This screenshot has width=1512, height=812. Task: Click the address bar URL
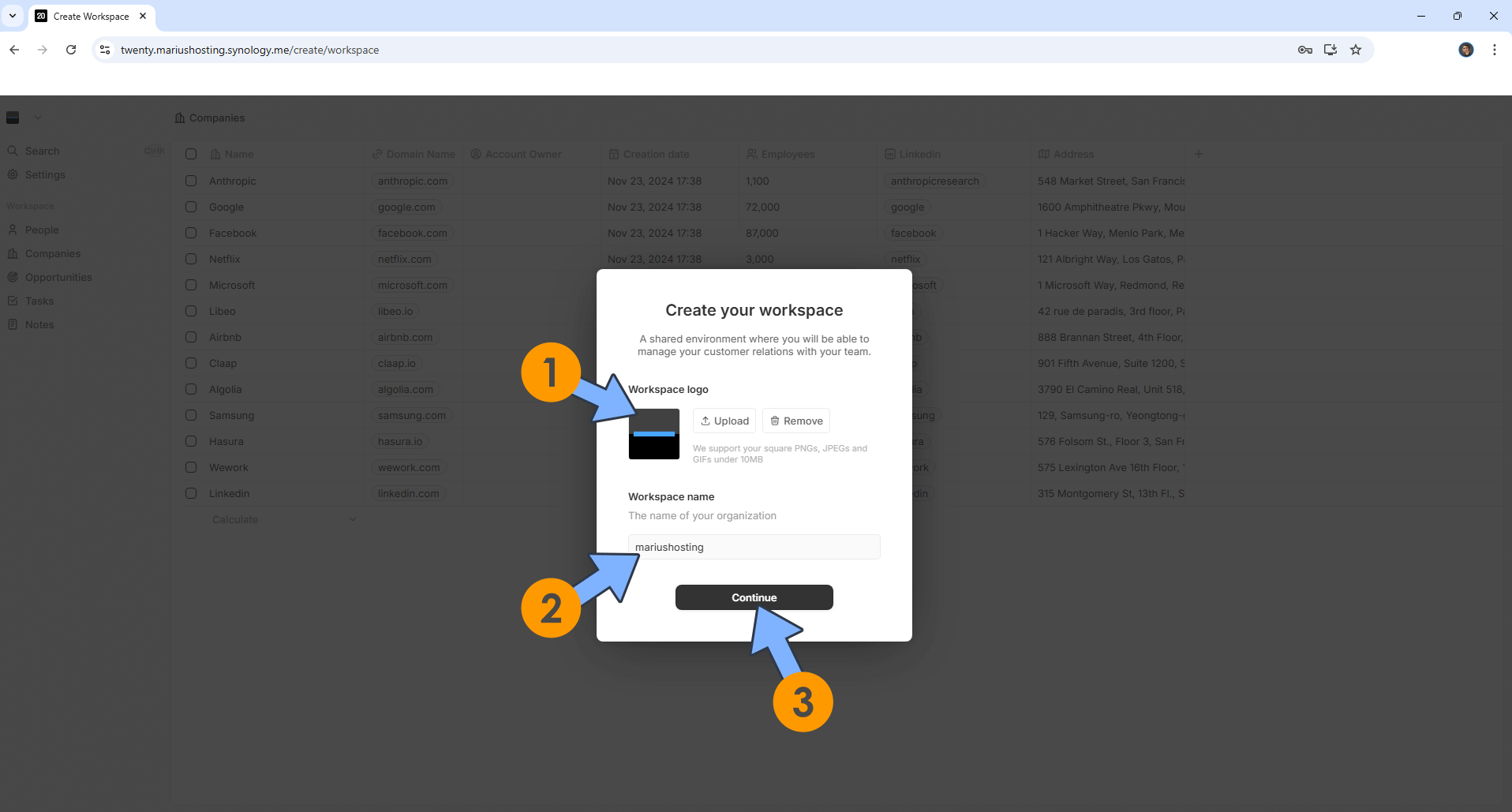point(249,50)
